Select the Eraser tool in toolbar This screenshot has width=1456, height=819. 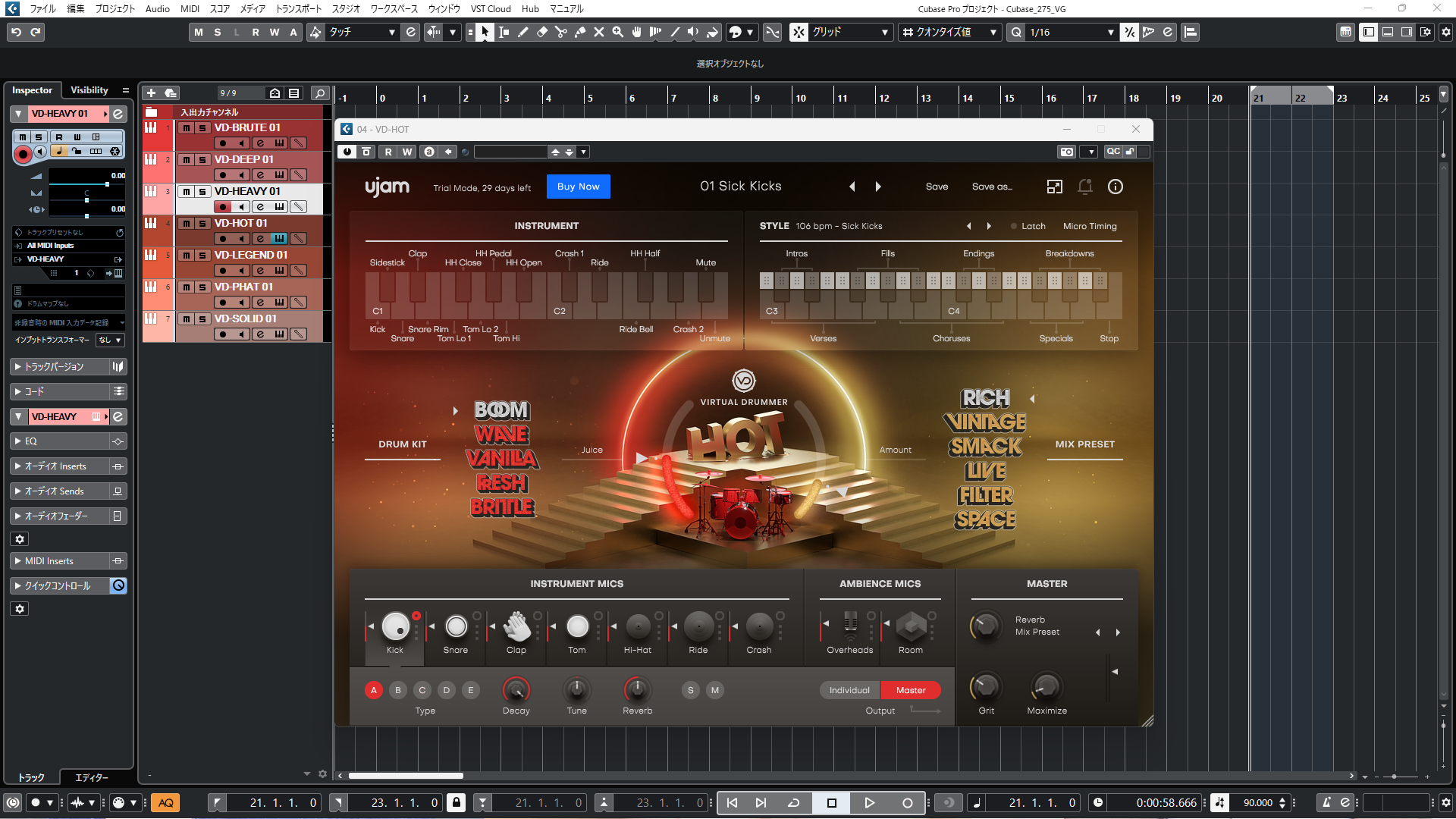(541, 32)
